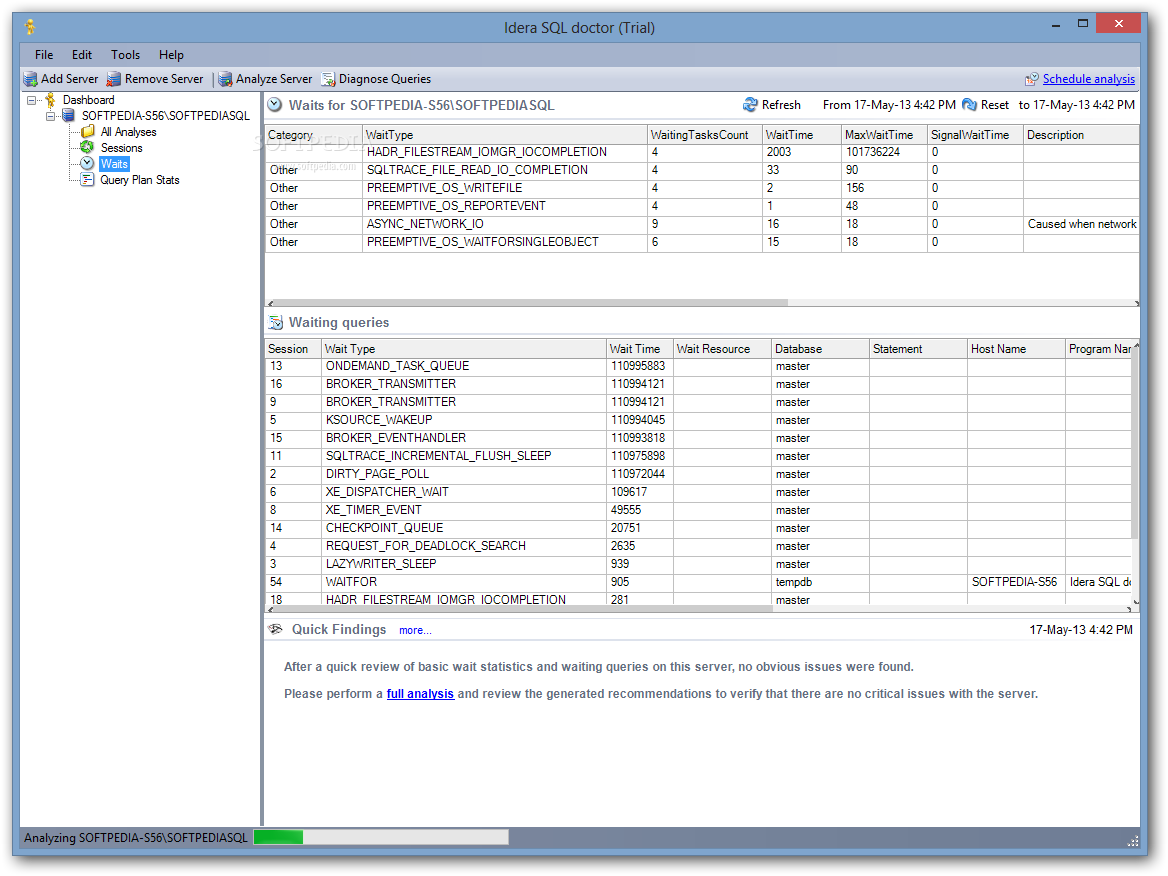The image size is (1168, 876).
Task: Click the clock icon beside Waits for header
Action: (x=275, y=105)
